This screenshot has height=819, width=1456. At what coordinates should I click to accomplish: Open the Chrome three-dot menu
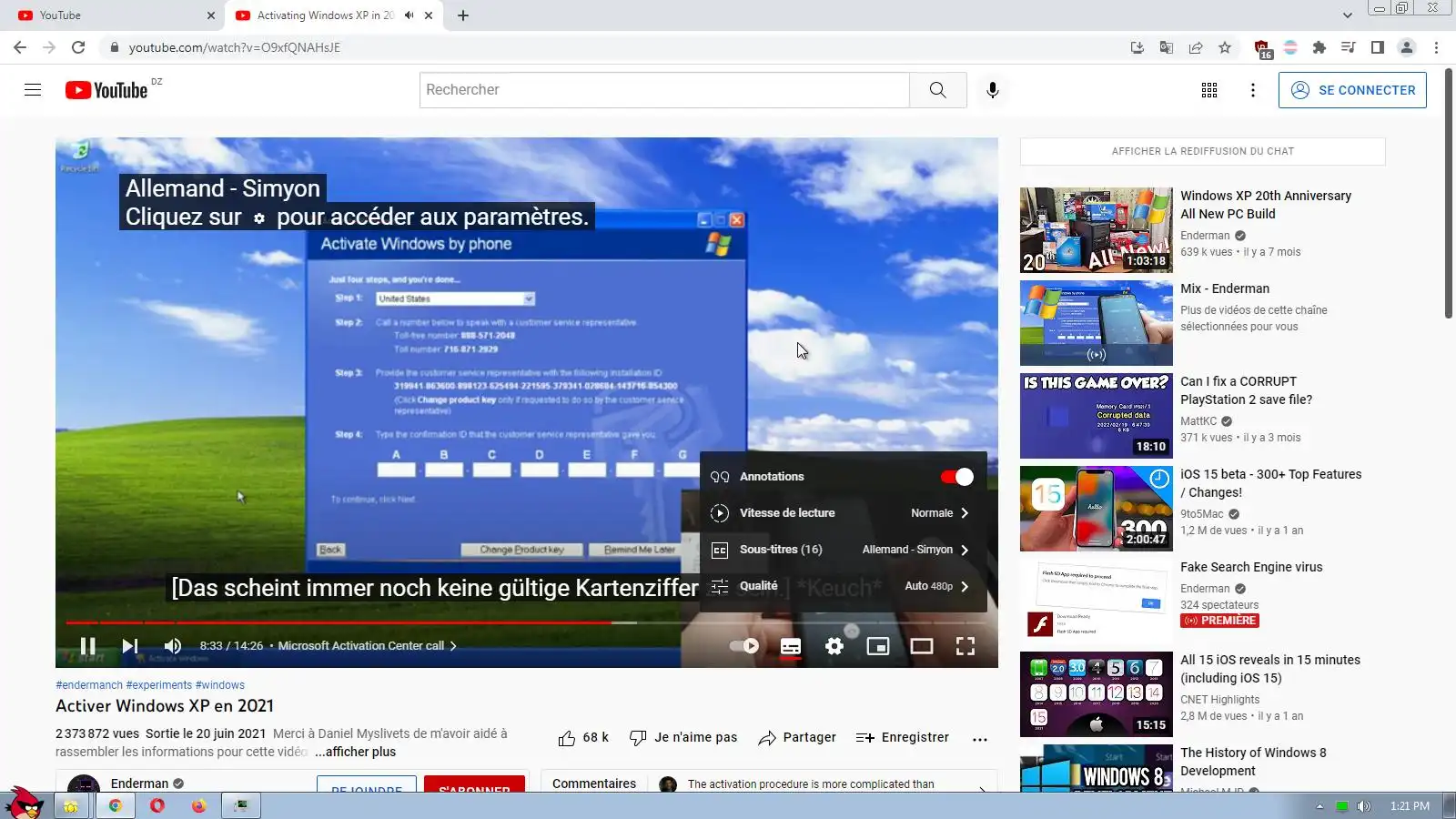pos(1437,47)
